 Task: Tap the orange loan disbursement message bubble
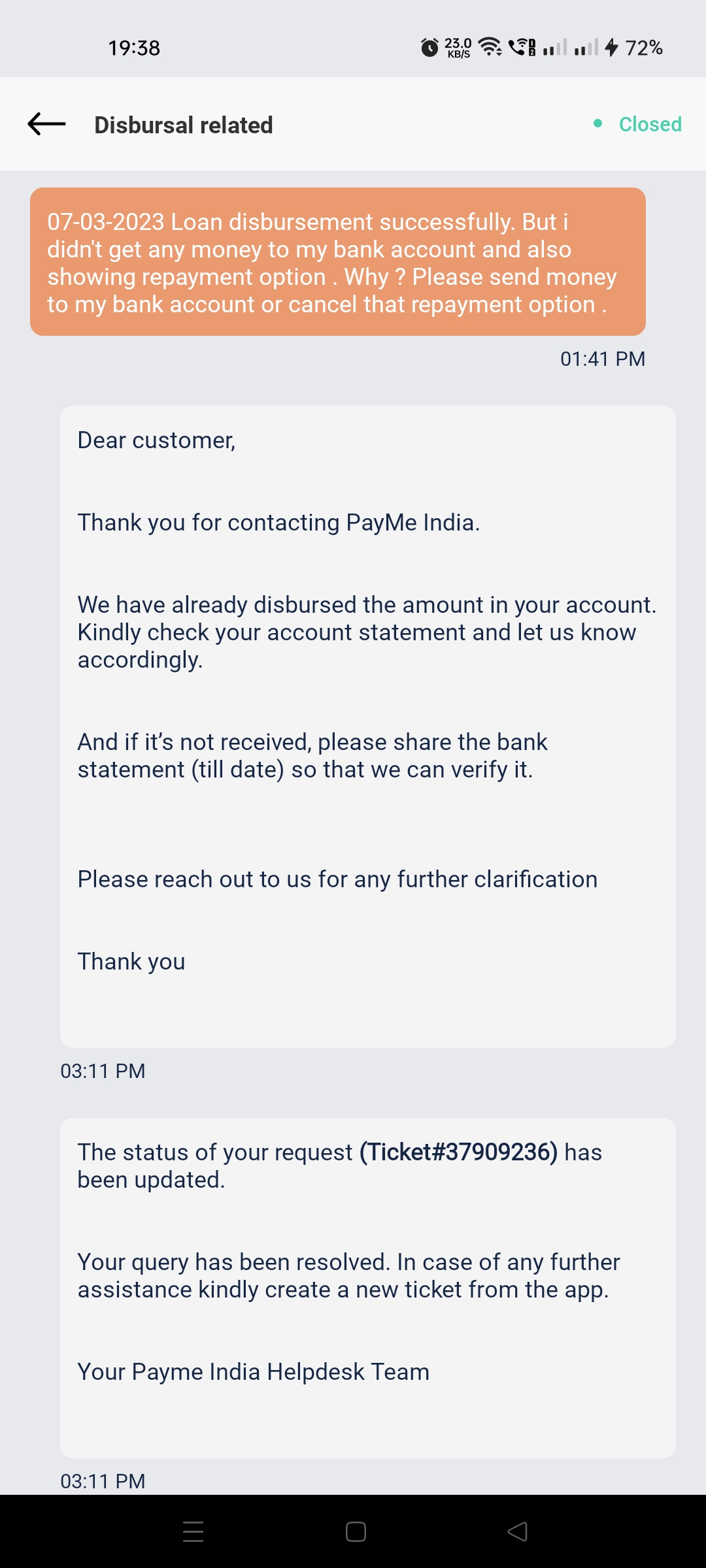(x=337, y=262)
